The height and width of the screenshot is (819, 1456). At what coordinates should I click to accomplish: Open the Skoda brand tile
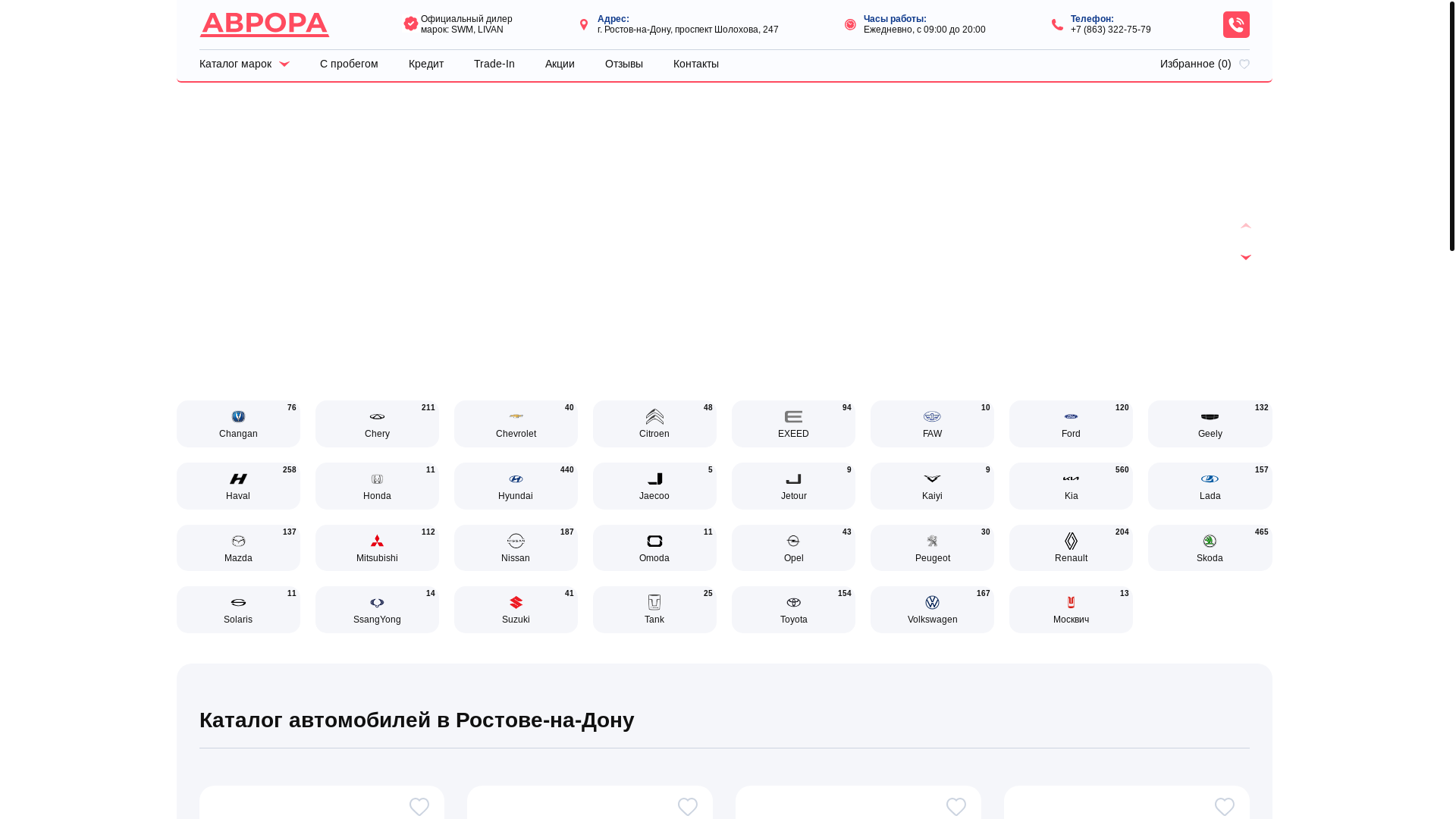1210,548
